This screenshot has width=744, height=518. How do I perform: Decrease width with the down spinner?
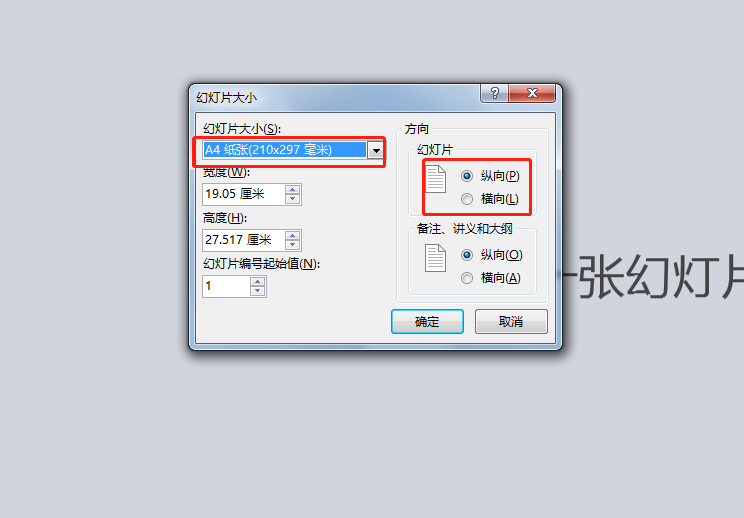coord(293,199)
